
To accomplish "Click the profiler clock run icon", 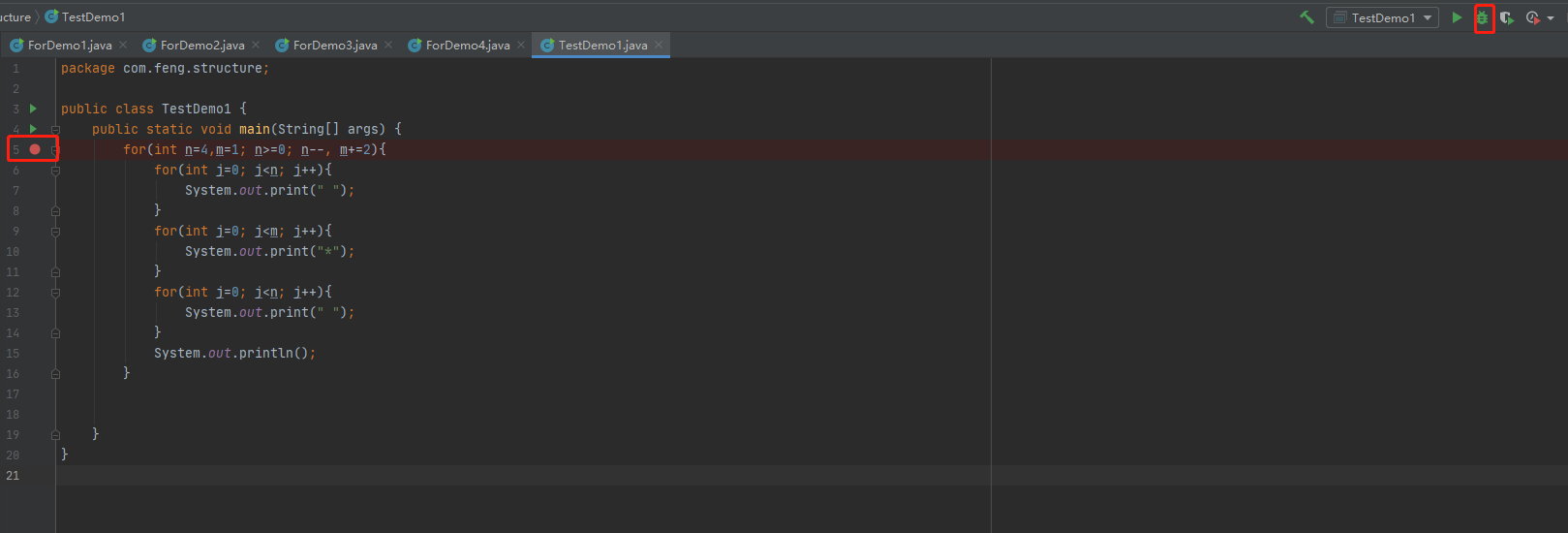I will coord(1533,17).
